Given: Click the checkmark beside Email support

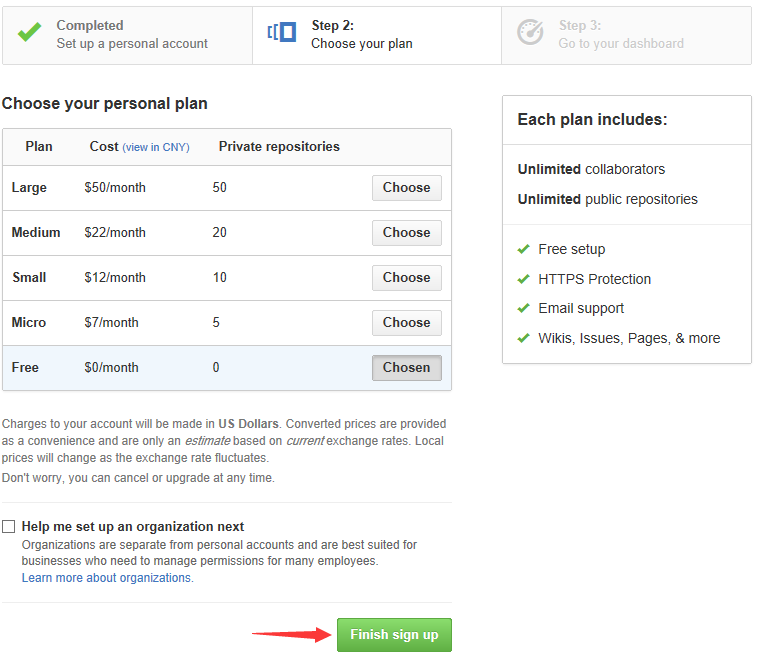Looking at the screenshot, I should click(524, 308).
